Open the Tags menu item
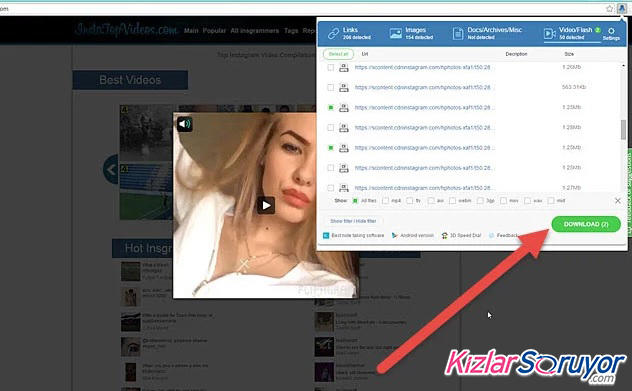632x391 pixels. pos(291,31)
